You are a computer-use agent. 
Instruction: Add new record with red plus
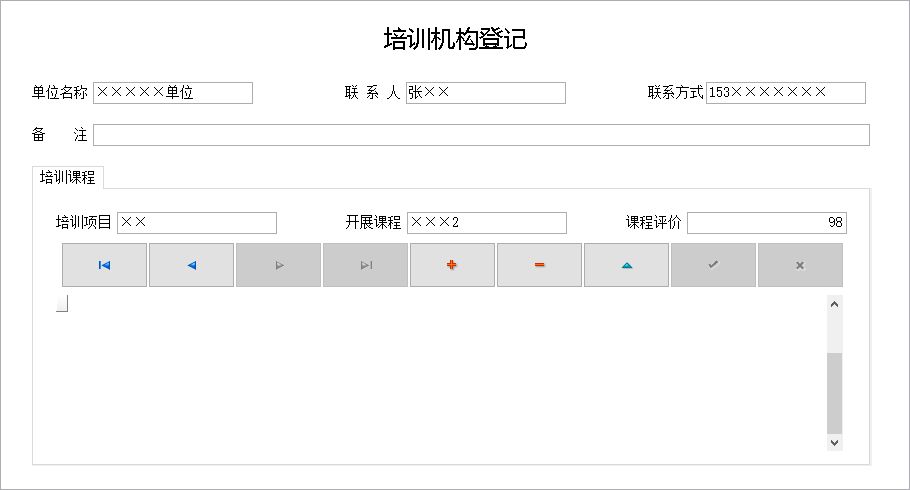coord(453,265)
